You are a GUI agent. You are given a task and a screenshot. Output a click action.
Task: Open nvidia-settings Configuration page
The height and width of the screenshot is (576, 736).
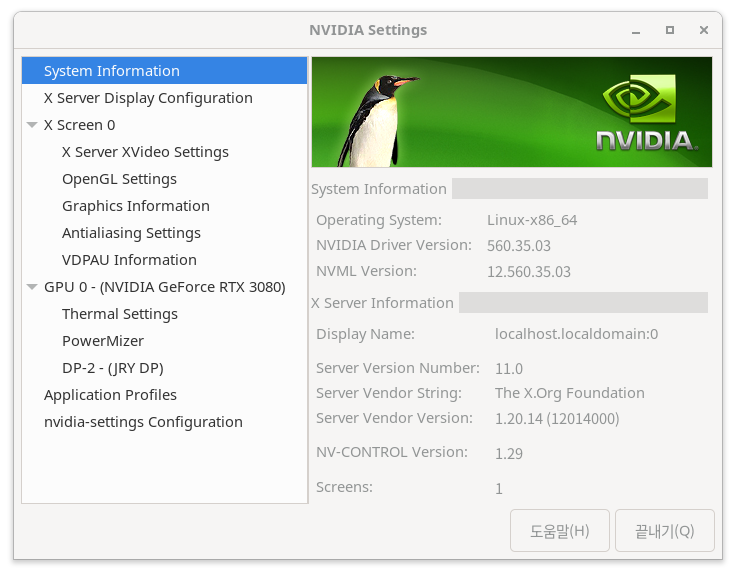pyautogui.click(x=143, y=422)
